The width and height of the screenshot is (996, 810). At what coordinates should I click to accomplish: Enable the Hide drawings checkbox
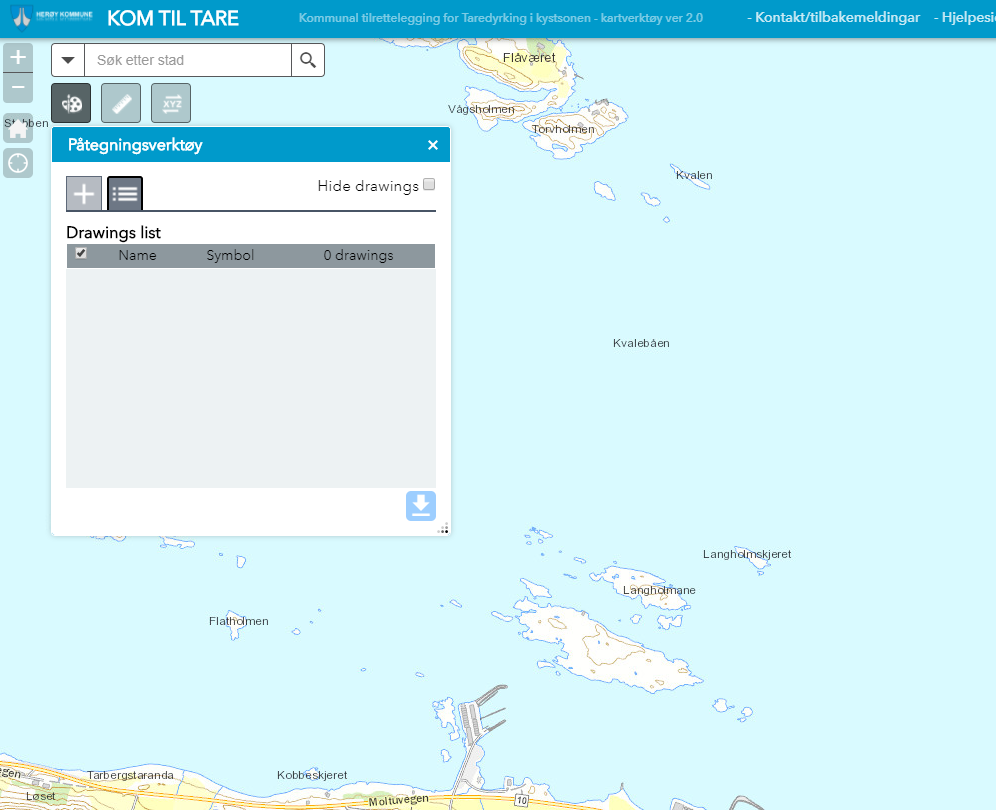tap(429, 184)
